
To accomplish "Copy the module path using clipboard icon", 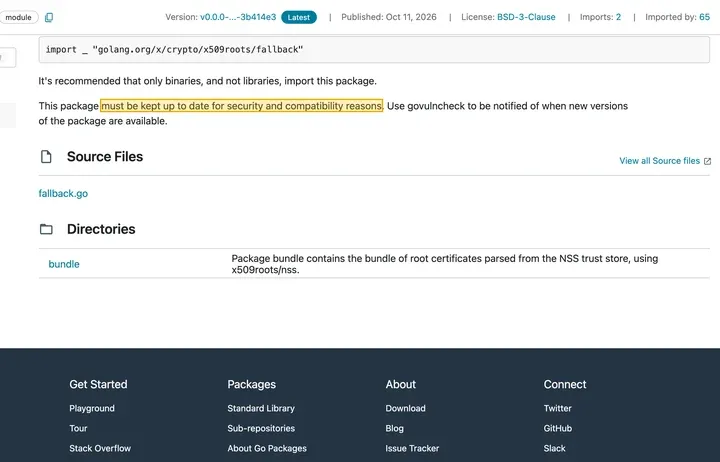I will (x=49, y=17).
